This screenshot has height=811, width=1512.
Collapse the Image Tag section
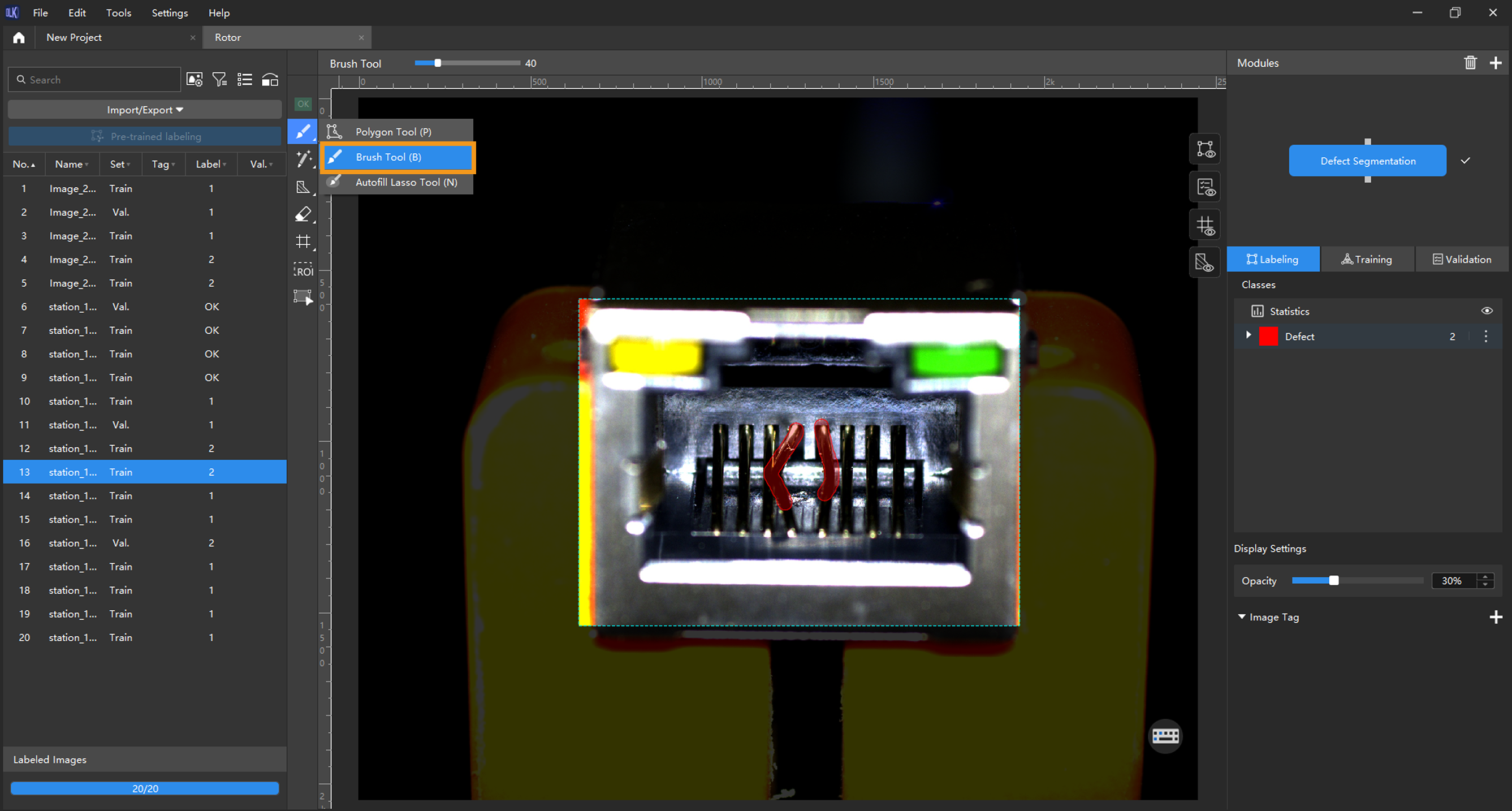coord(1242,616)
